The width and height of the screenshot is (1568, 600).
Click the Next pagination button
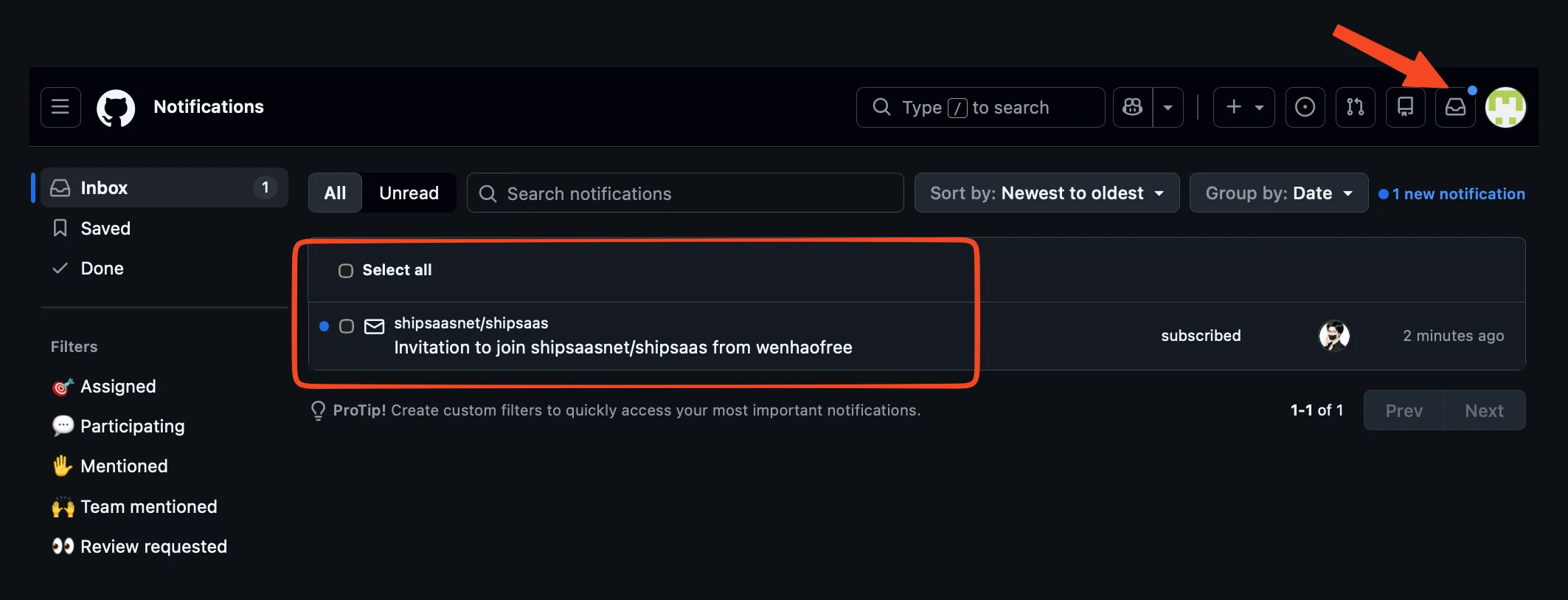pos(1484,410)
